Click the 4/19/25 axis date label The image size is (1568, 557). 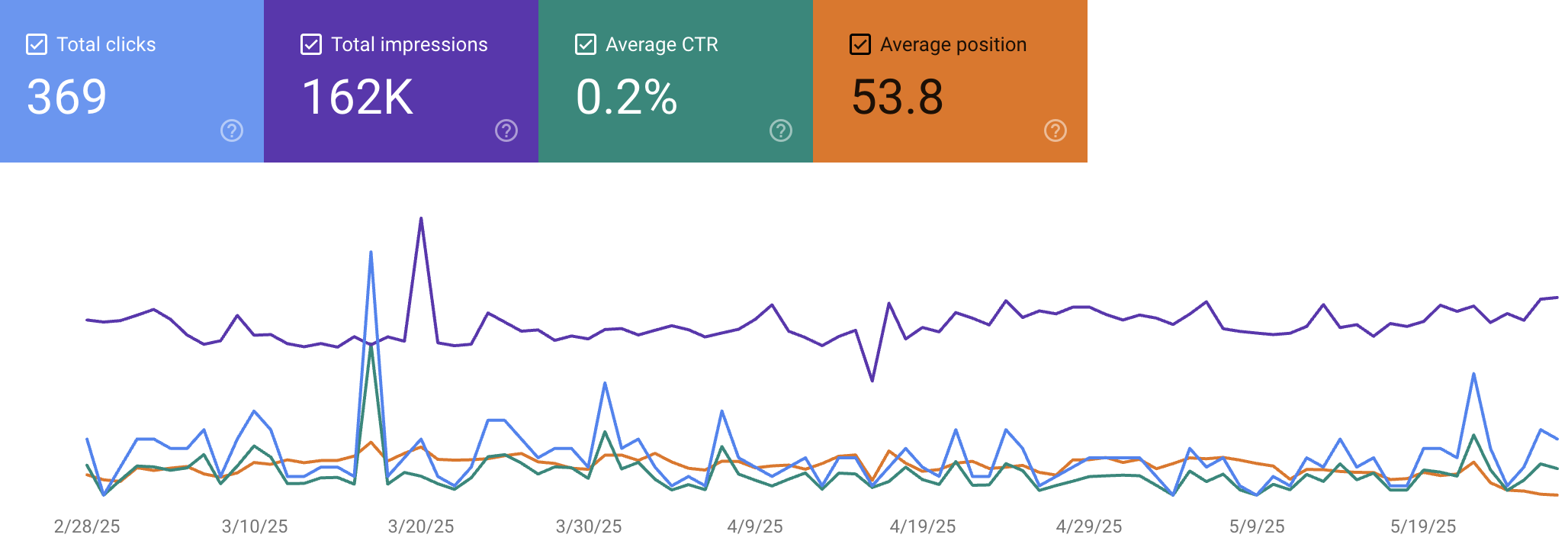pos(923,526)
